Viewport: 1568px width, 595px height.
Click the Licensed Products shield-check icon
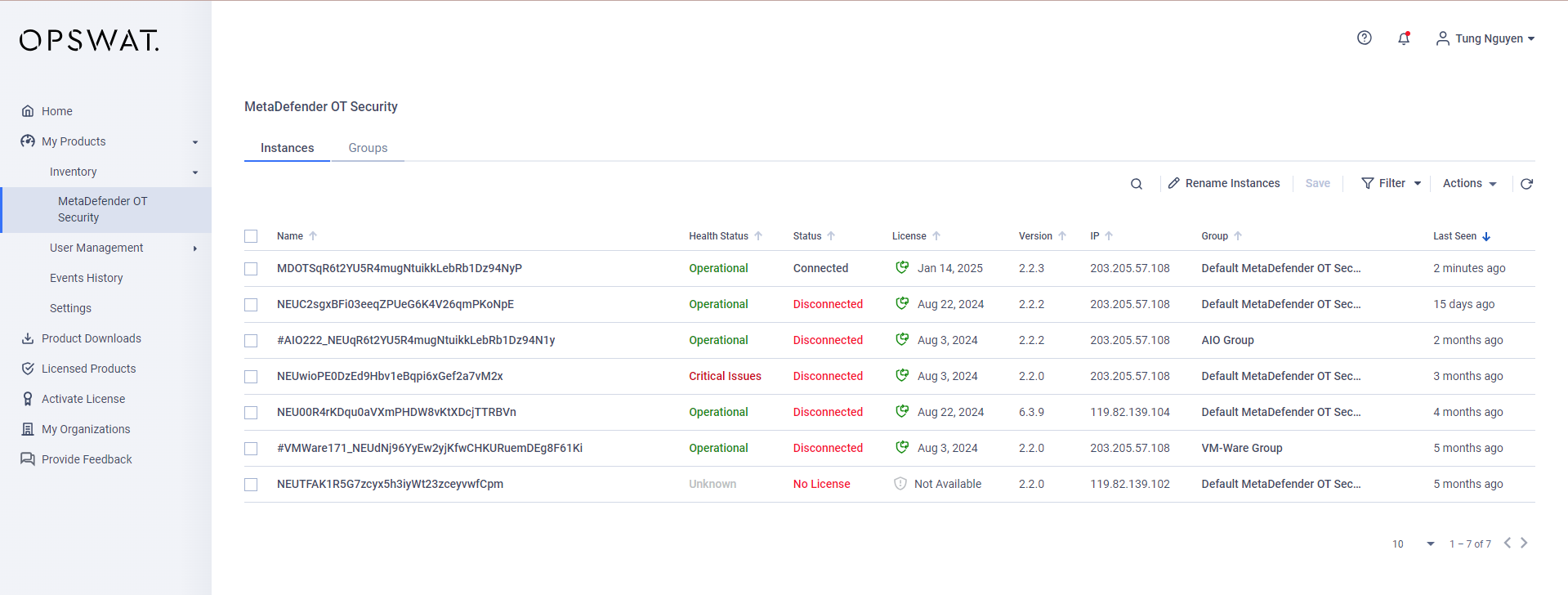pyautogui.click(x=28, y=369)
